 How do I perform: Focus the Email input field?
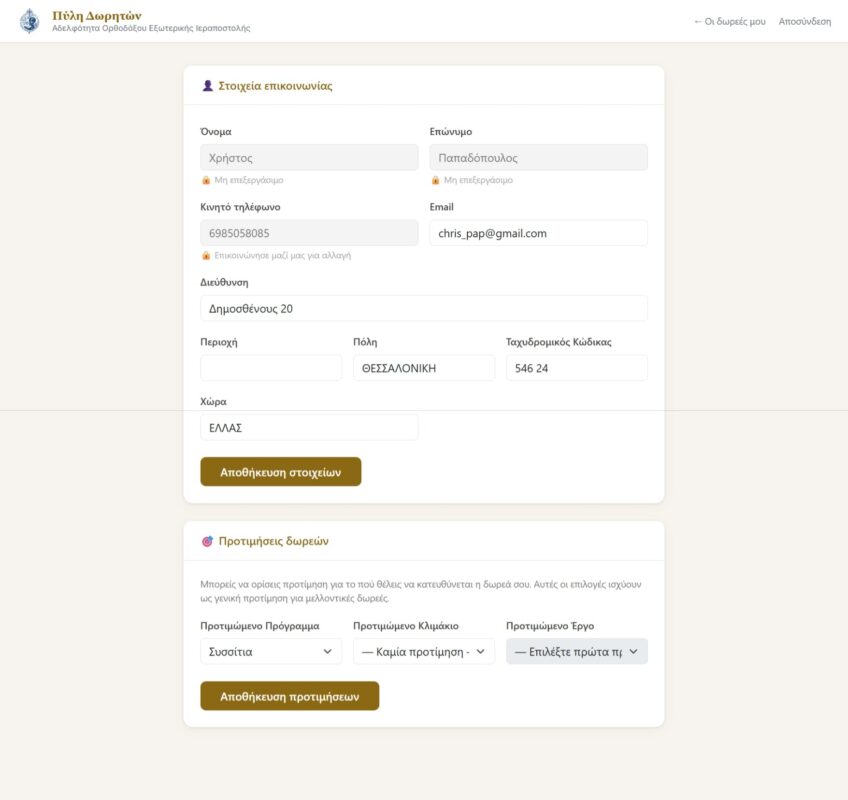pos(538,233)
